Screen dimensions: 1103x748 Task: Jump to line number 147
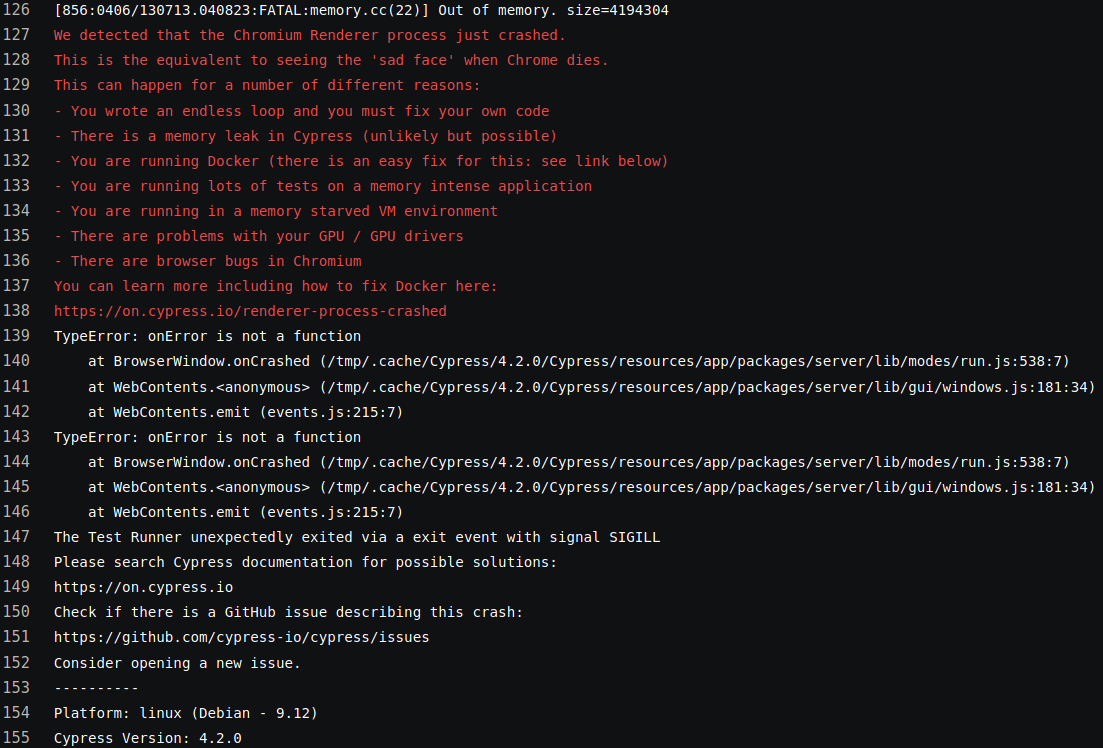16,537
